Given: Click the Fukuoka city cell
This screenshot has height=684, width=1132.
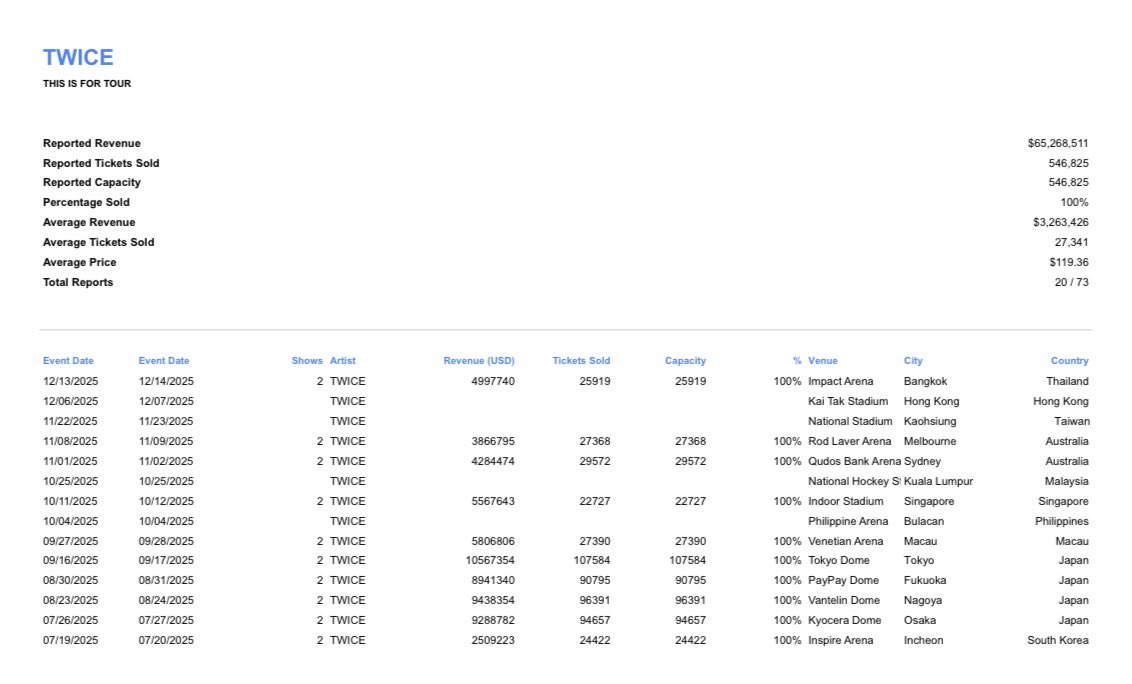Looking at the screenshot, I should pos(925,581).
